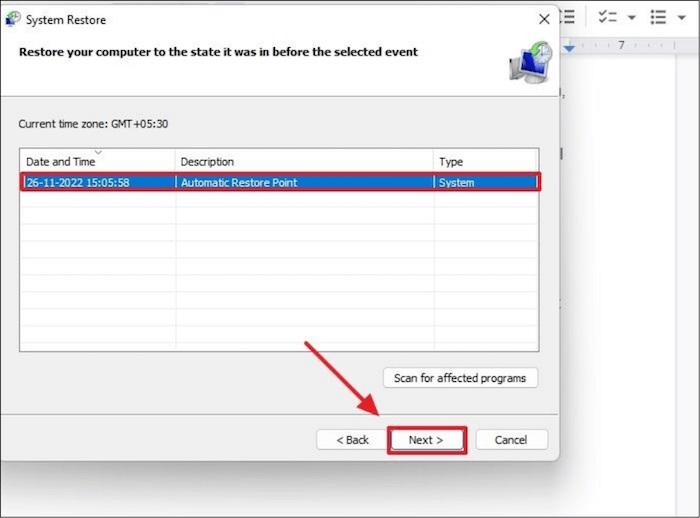Sort by Type column header
The height and width of the screenshot is (518, 700).
(485, 161)
